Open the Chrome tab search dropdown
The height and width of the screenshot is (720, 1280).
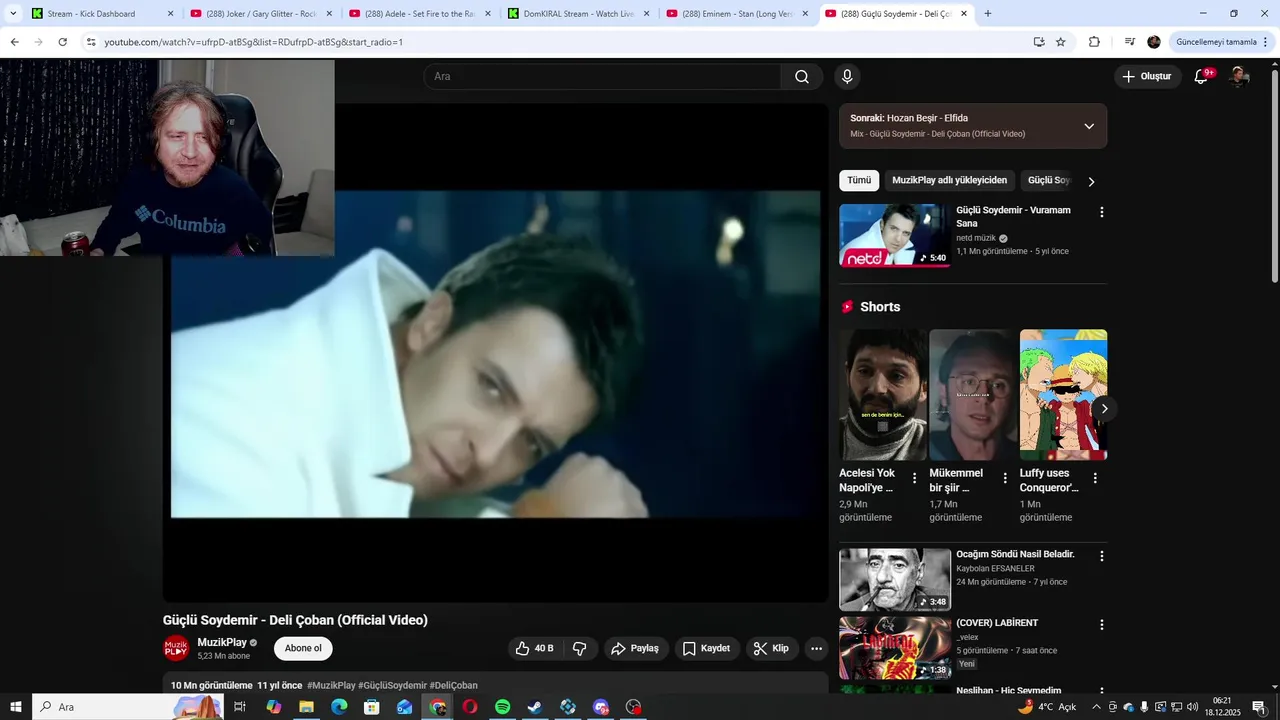pos(13,14)
